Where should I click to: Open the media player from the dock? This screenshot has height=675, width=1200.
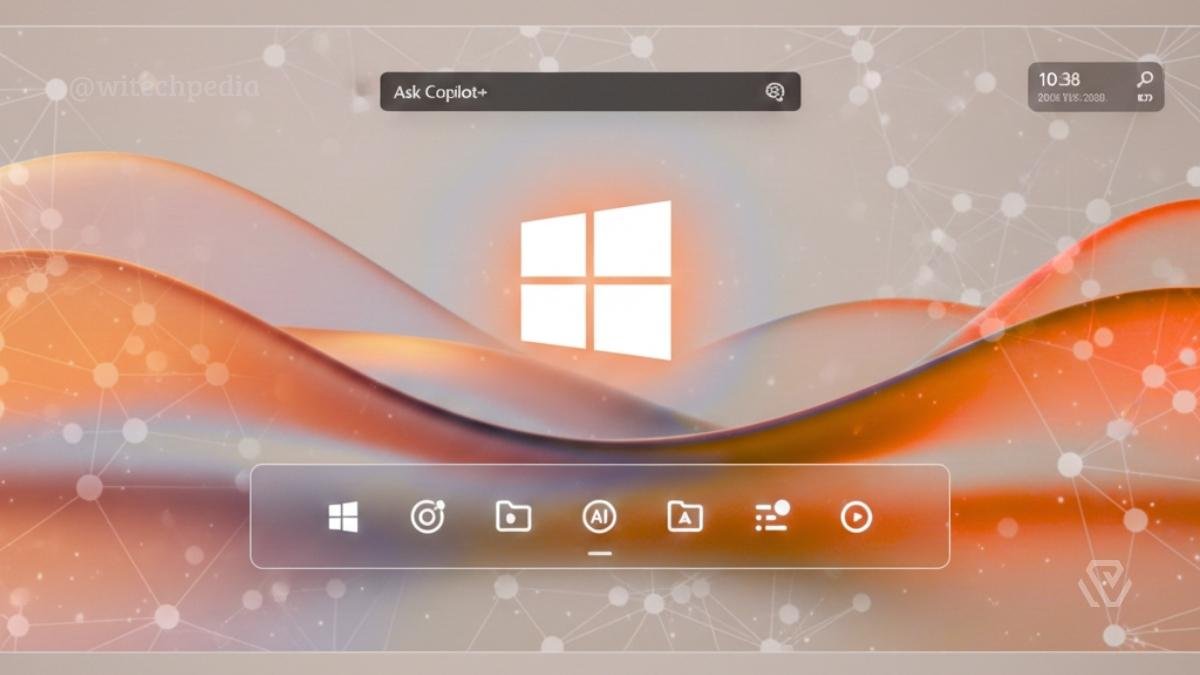(857, 518)
